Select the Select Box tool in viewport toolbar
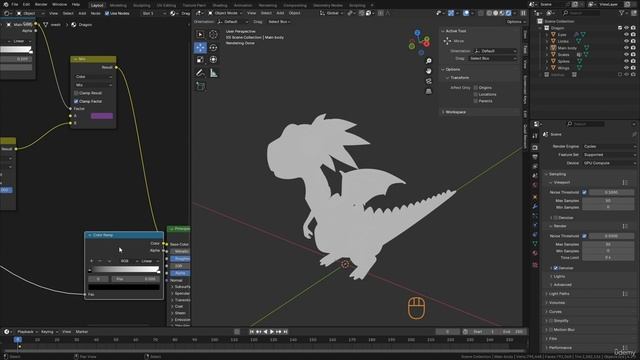 (x=200, y=34)
